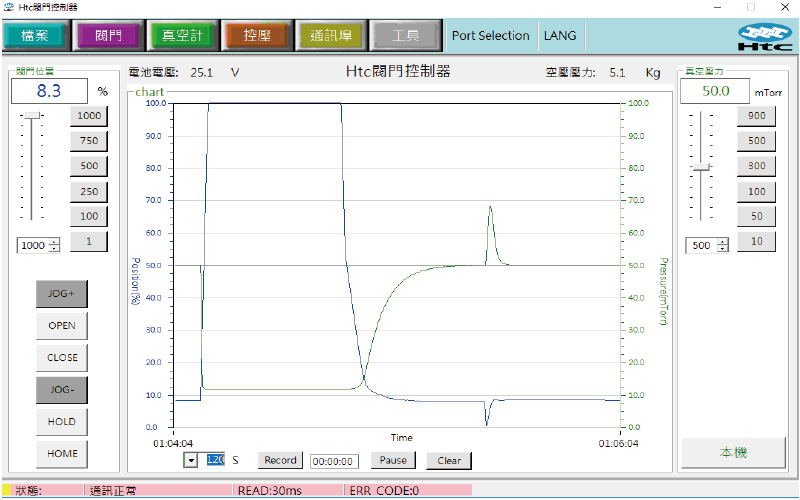800x500 pixels.
Task: Click the valve position value field 8.3
Action: (49, 91)
